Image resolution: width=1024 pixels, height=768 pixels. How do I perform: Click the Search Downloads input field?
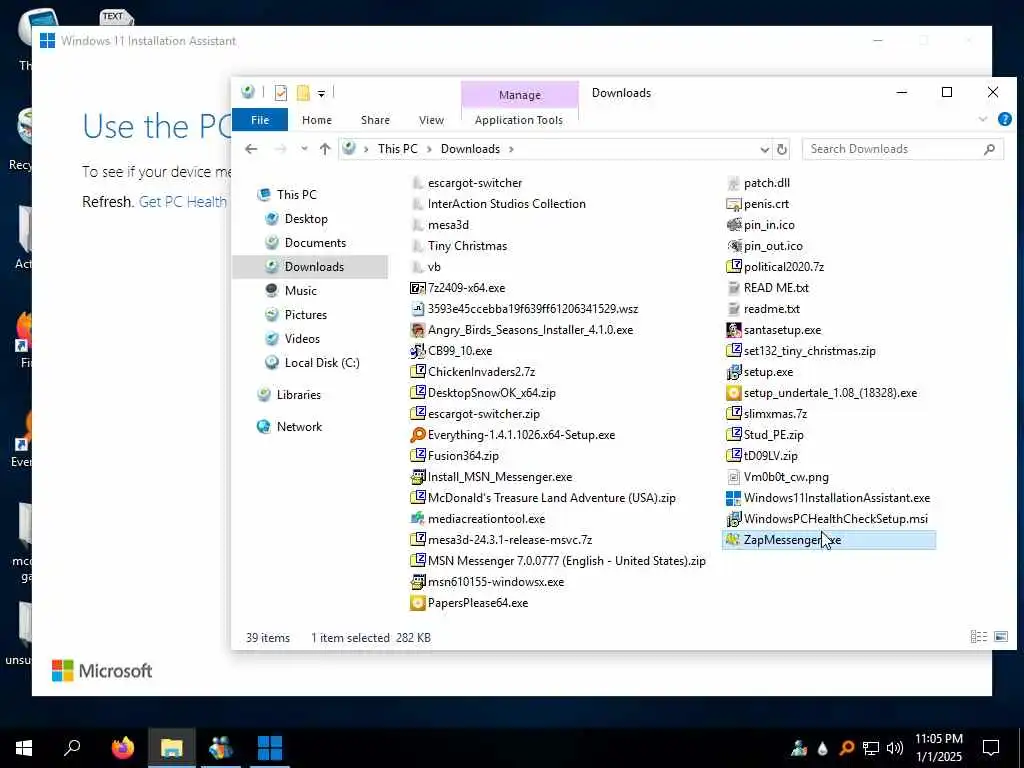coord(903,149)
